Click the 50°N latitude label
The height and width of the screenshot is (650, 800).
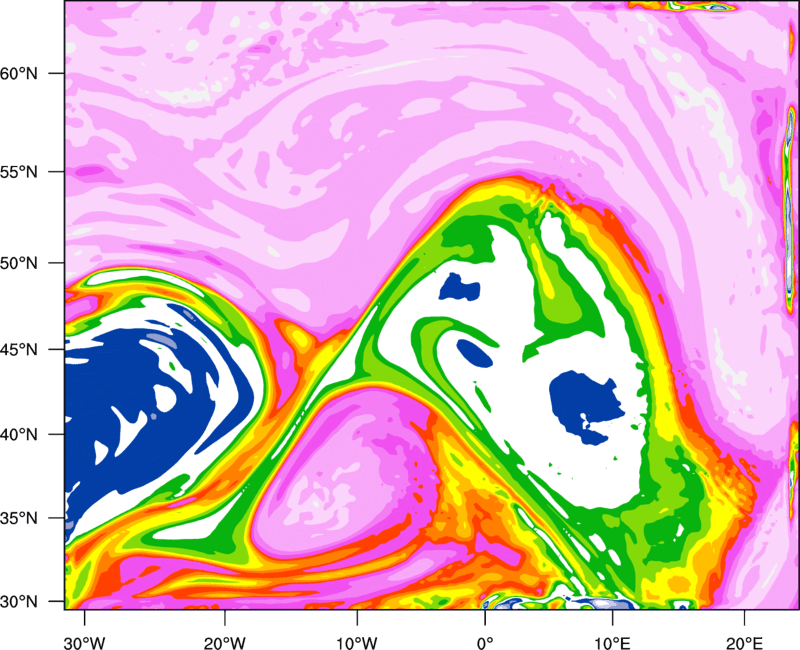click(x=19, y=263)
